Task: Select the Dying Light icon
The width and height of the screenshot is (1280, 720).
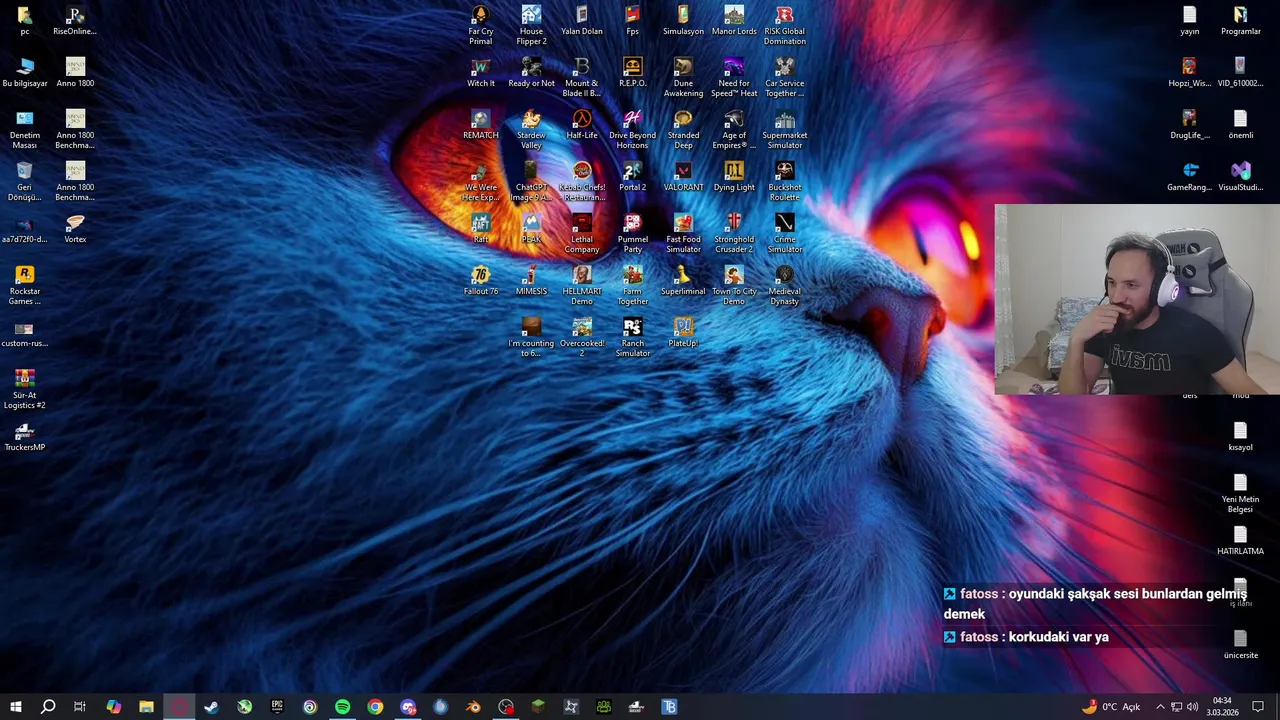Action: click(x=734, y=176)
